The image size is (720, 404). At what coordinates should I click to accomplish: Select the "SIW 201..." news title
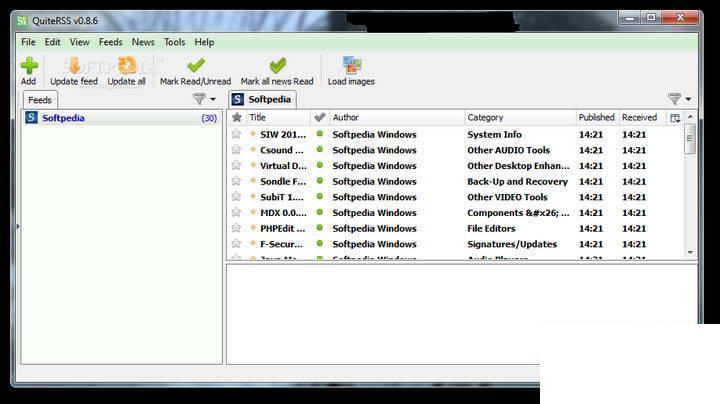point(283,135)
